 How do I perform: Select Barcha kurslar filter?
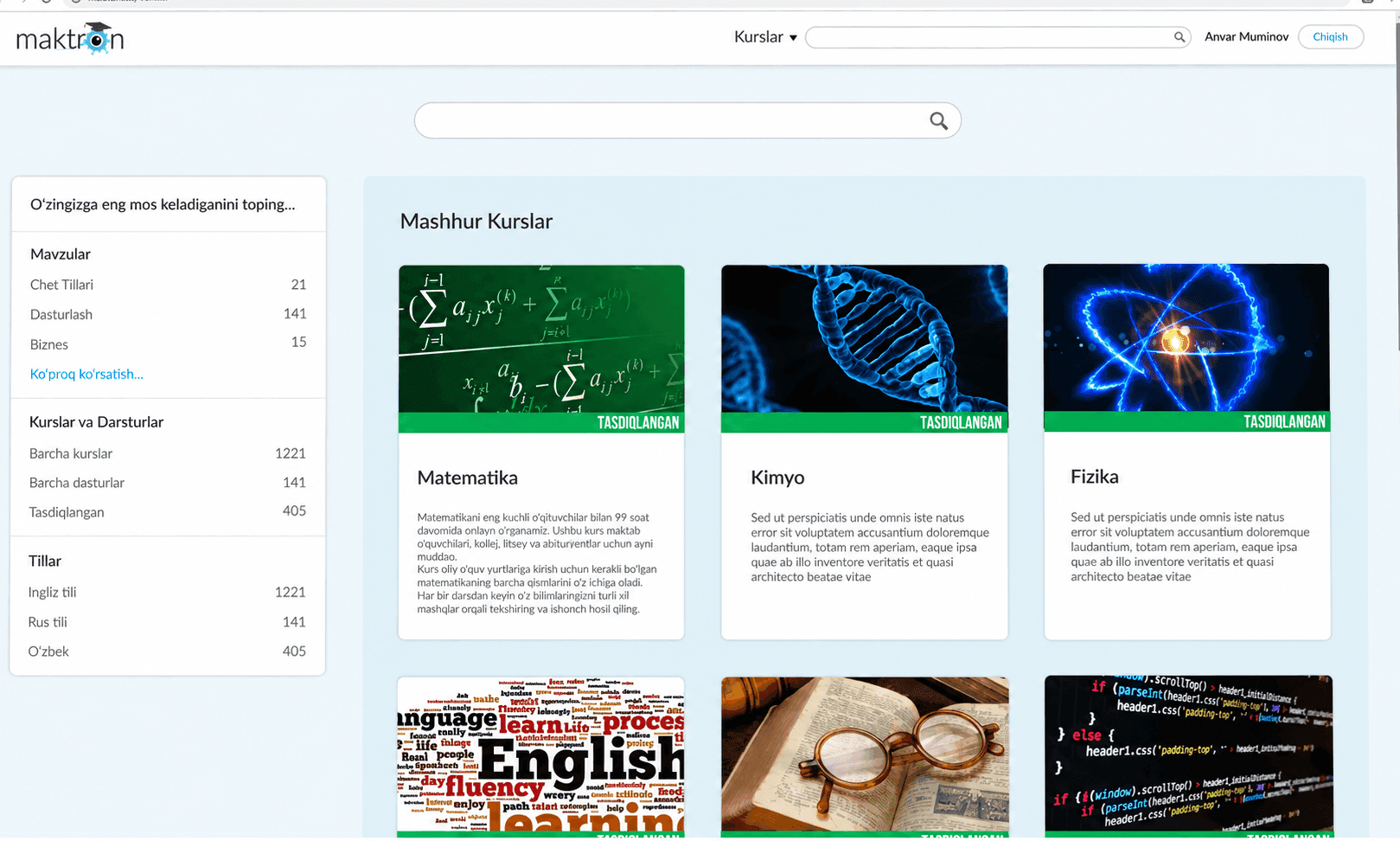(71, 453)
